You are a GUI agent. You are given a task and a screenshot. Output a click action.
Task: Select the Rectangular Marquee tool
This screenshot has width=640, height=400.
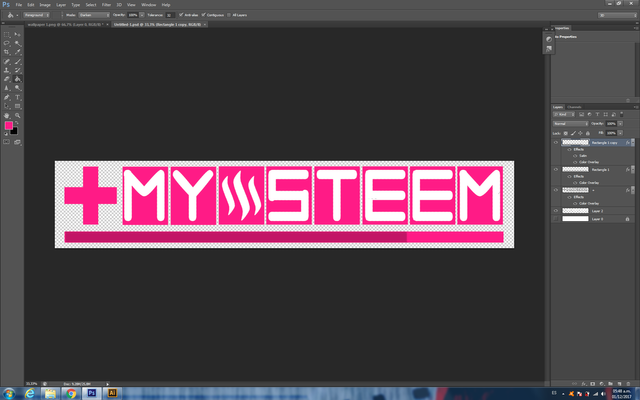(7, 35)
